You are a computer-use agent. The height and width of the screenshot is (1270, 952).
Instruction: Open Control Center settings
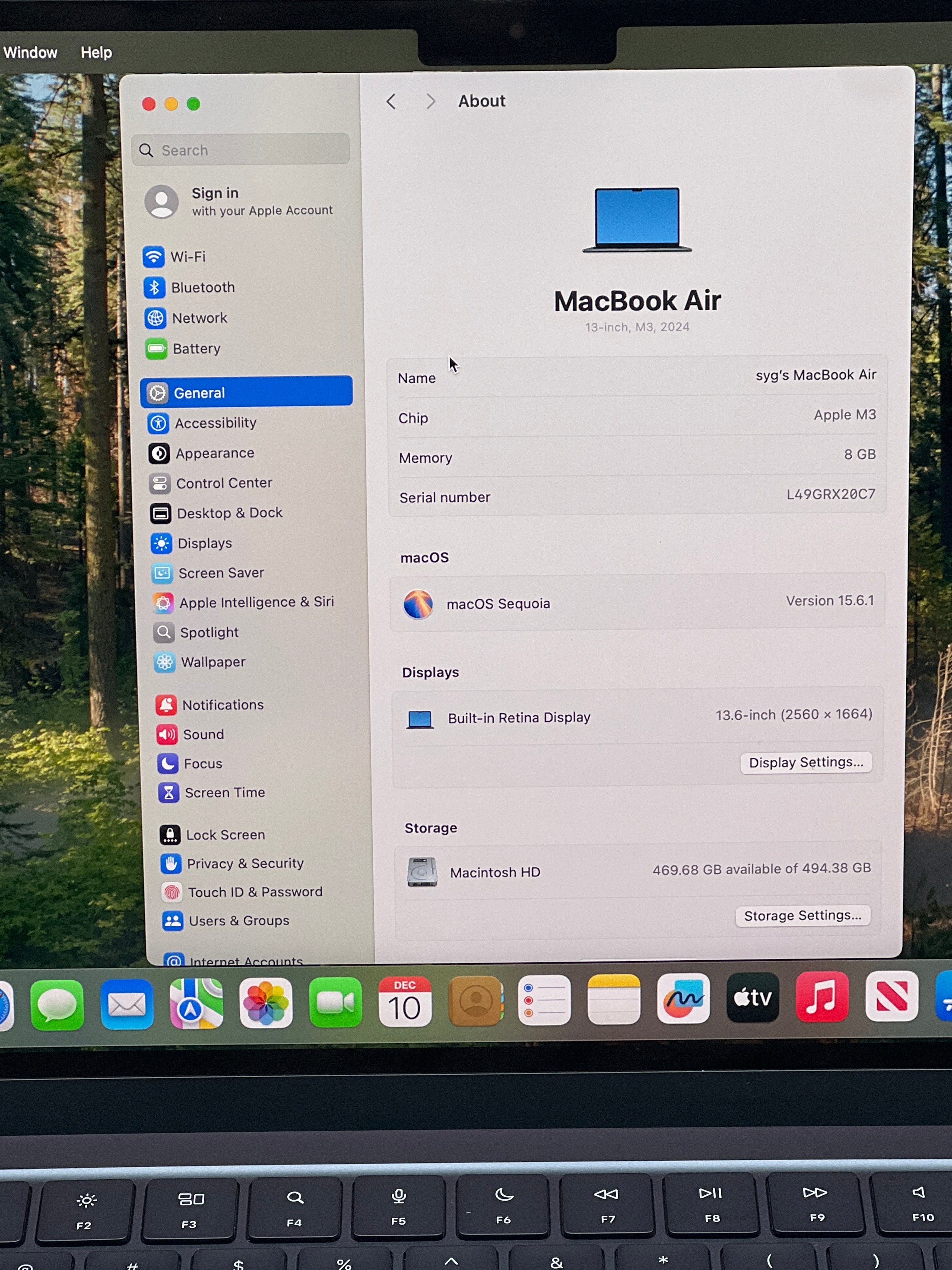click(211, 483)
